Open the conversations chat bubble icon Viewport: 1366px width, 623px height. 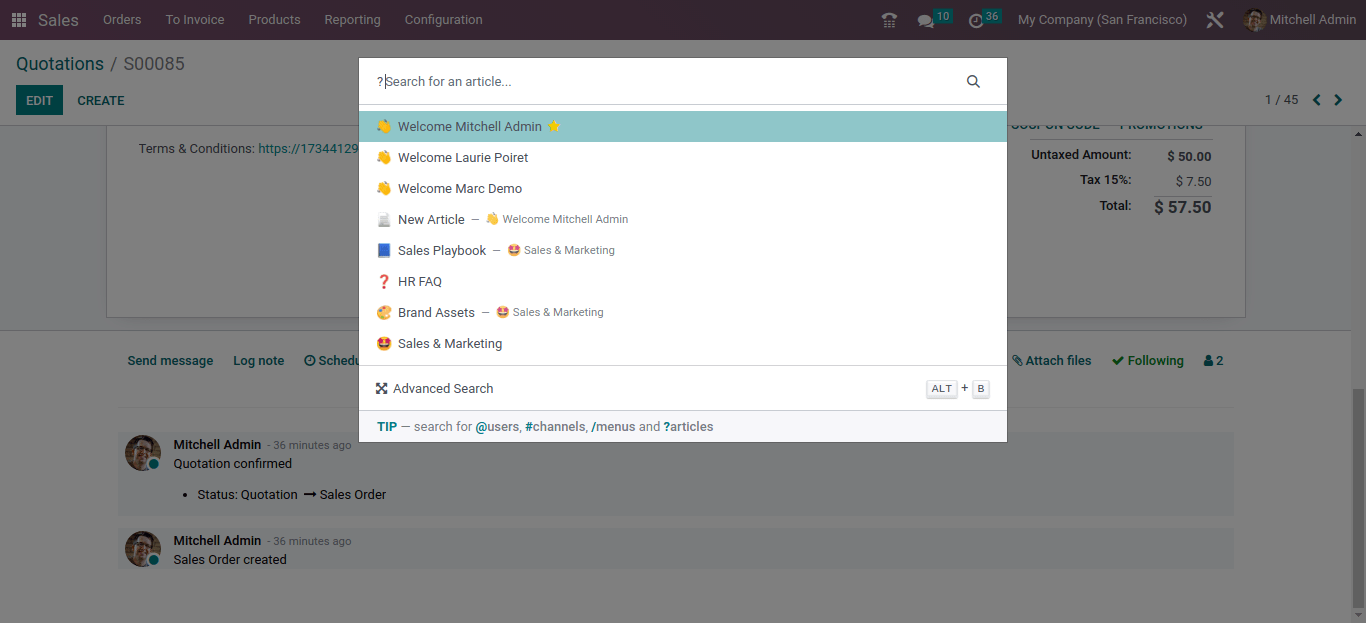click(926, 21)
